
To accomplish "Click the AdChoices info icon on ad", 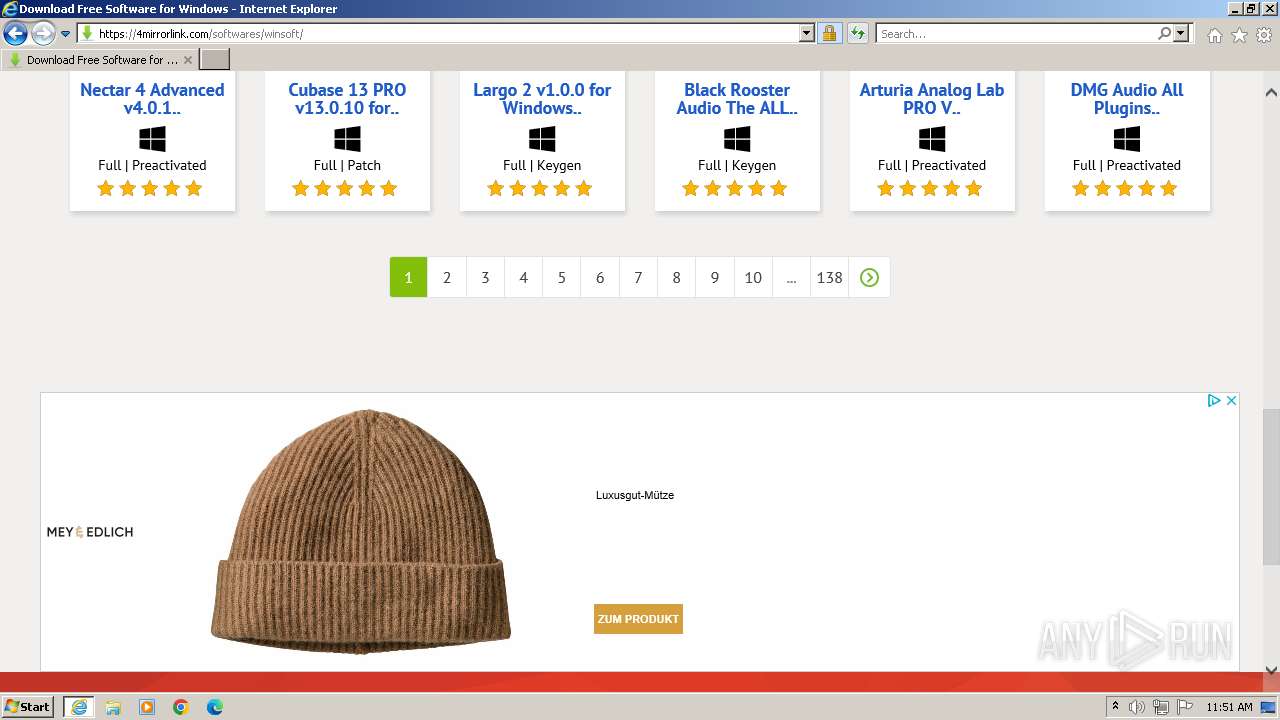I will (x=1213, y=400).
